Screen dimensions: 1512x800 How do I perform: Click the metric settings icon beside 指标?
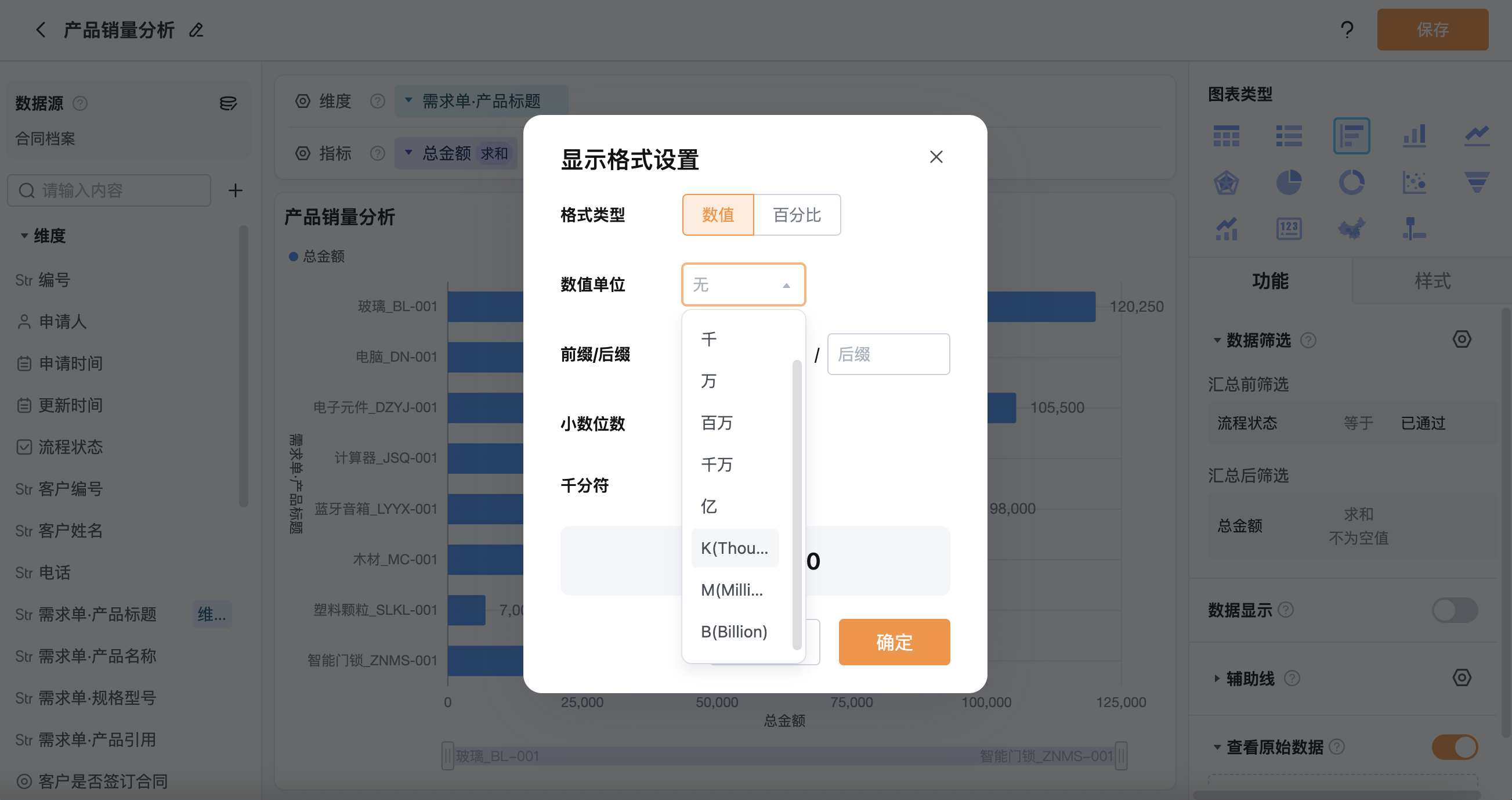tap(302, 153)
